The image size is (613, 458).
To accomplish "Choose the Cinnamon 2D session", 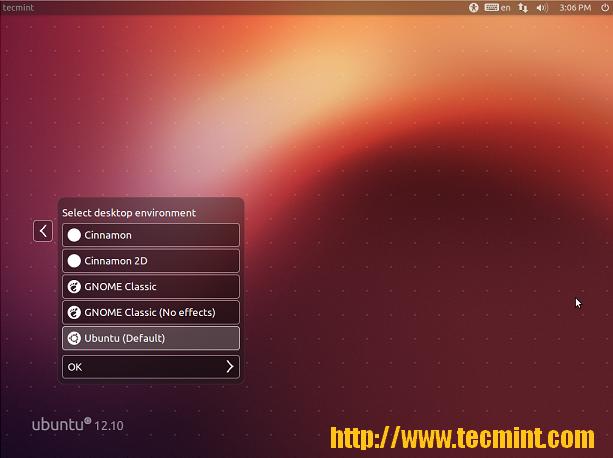I will 151,261.
